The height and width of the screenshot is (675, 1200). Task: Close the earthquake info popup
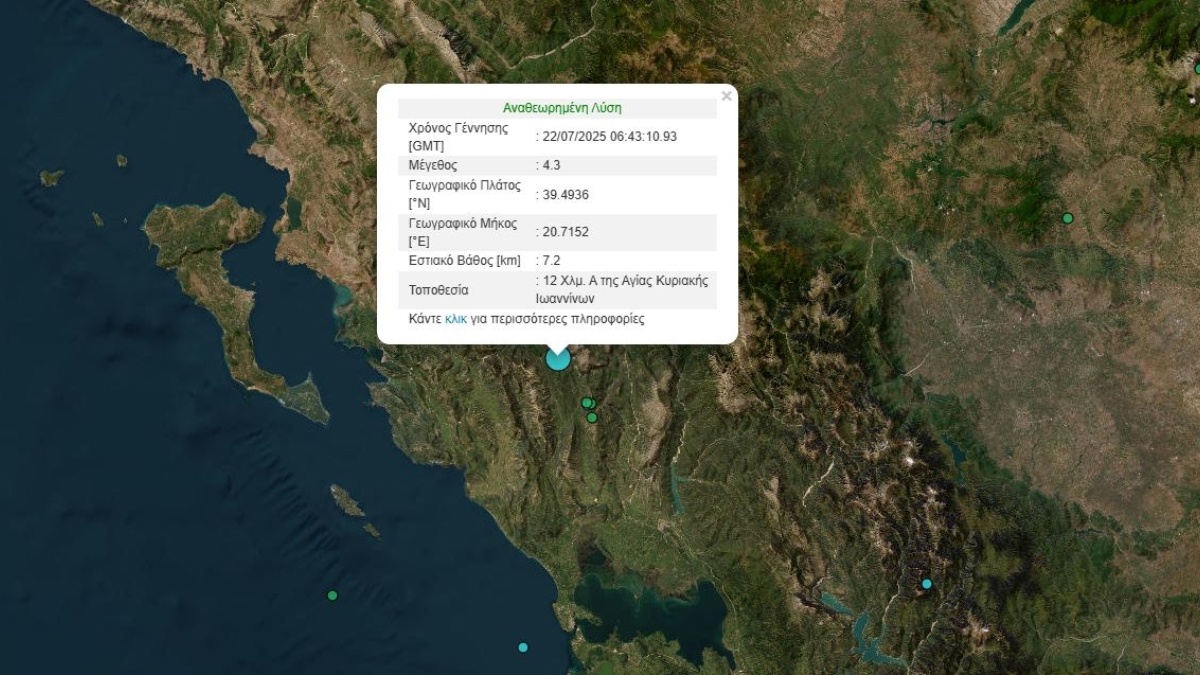click(x=726, y=96)
